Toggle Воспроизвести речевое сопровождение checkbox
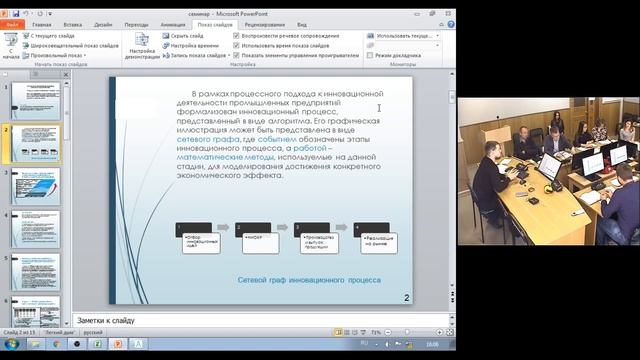 (236, 36)
